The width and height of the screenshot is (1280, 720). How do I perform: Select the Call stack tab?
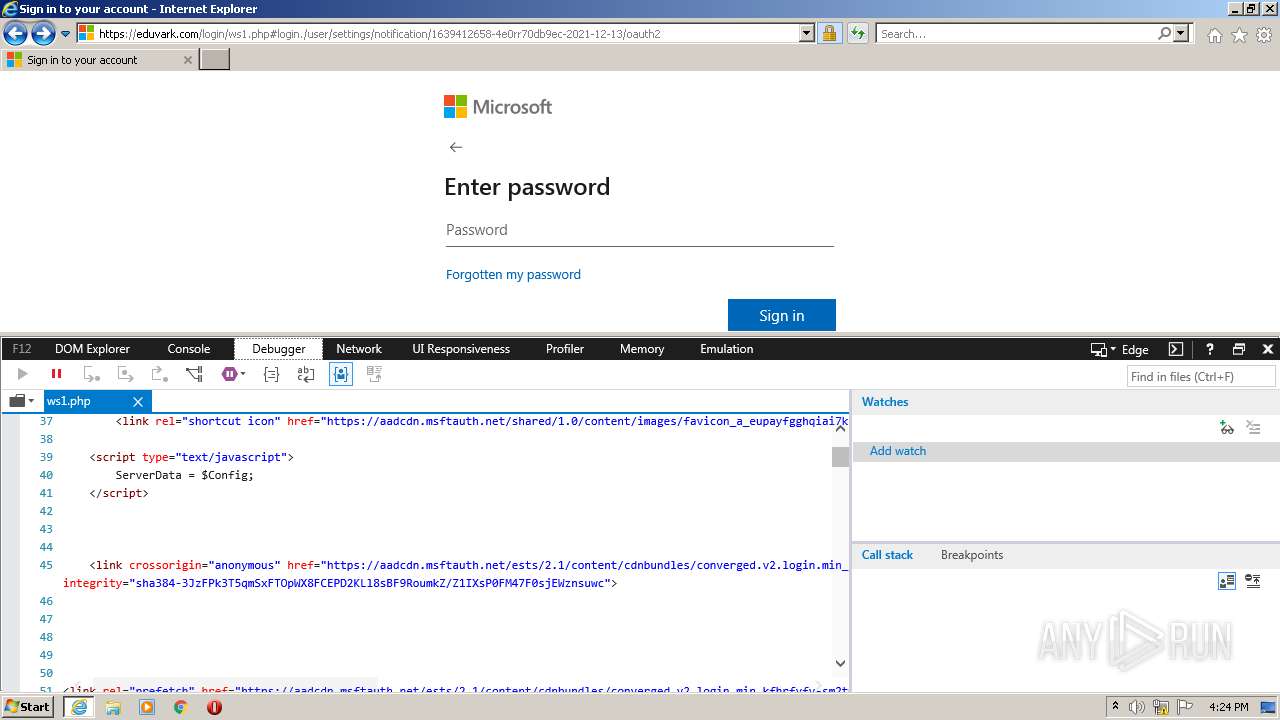click(887, 555)
